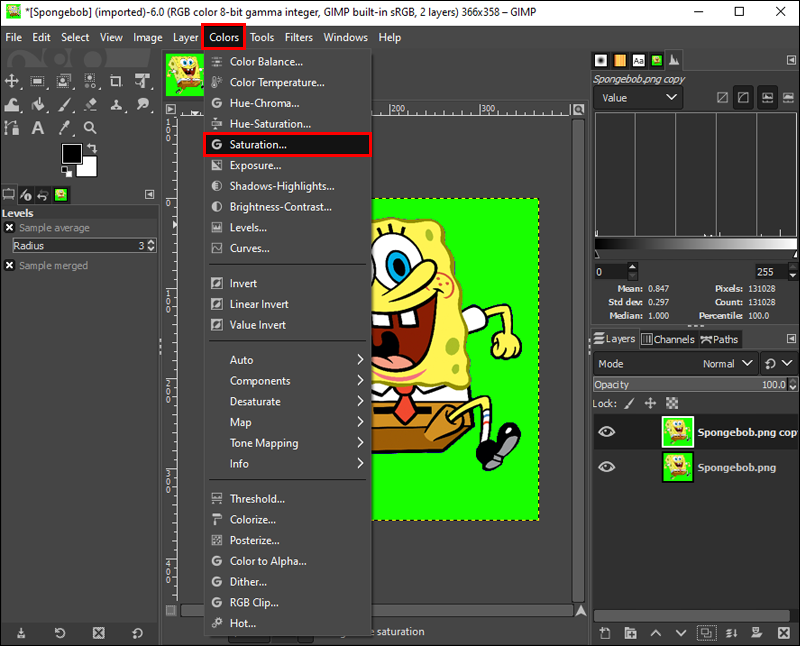Screen dimensions: 800x646
Task: Select the Paintbrush tool
Action: coord(64,105)
